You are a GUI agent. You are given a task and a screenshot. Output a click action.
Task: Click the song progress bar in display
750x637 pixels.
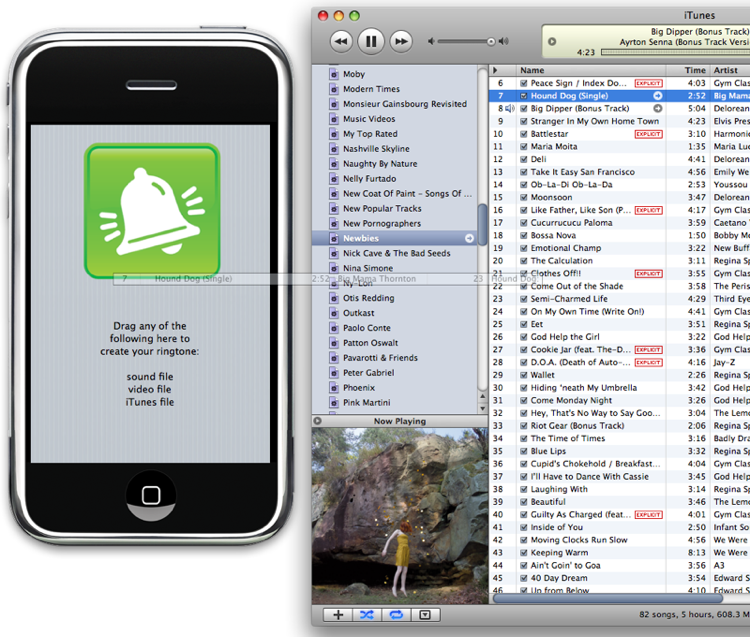[675, 52]
